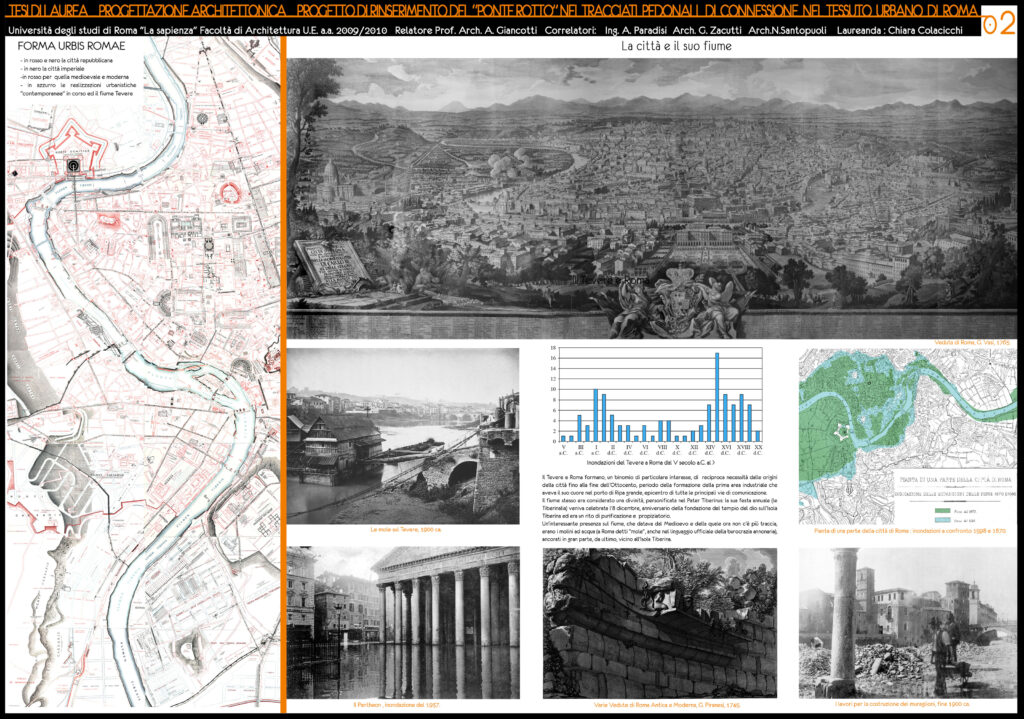The height and width of the screenshot is (719, 1024).
Task: Click the legend line "in rosso per quella medioevale e moderna"
Action: coord(74,76)
